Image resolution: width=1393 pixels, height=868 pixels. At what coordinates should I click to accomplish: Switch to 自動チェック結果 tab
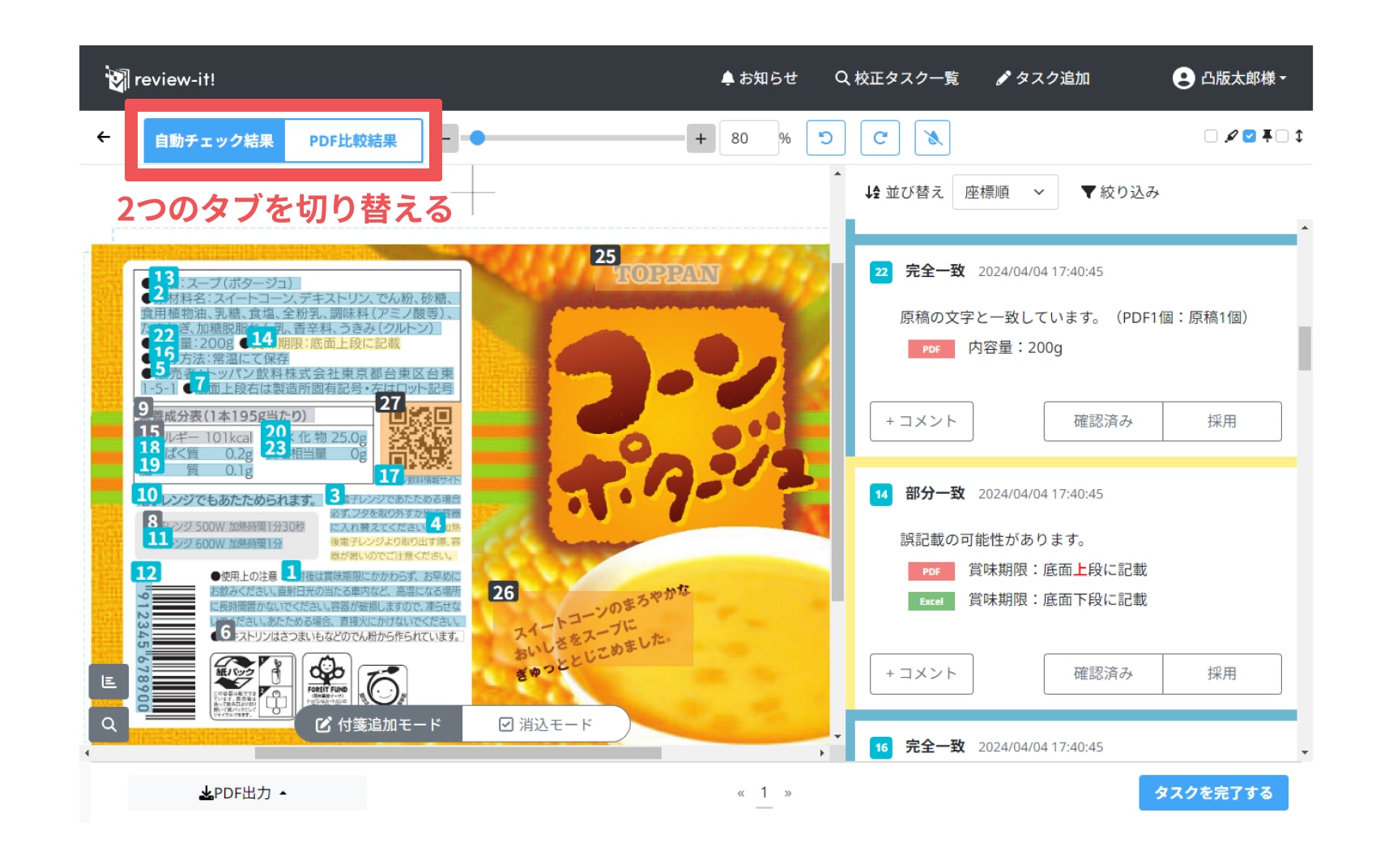point(215,141)
